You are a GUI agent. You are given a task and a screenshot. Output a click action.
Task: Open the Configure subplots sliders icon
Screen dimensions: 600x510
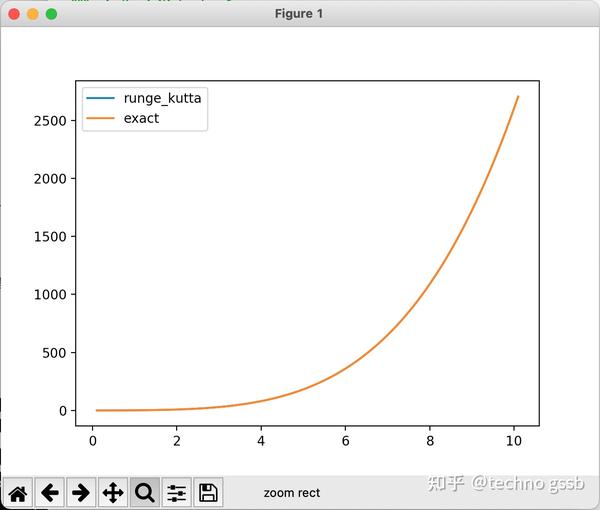click(176, 492)
